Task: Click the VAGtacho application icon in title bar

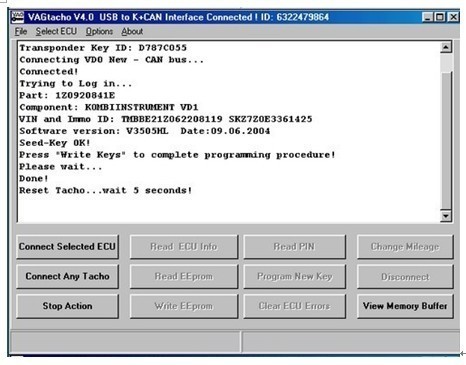Action: pyautogui.click(x=17, y=17)
